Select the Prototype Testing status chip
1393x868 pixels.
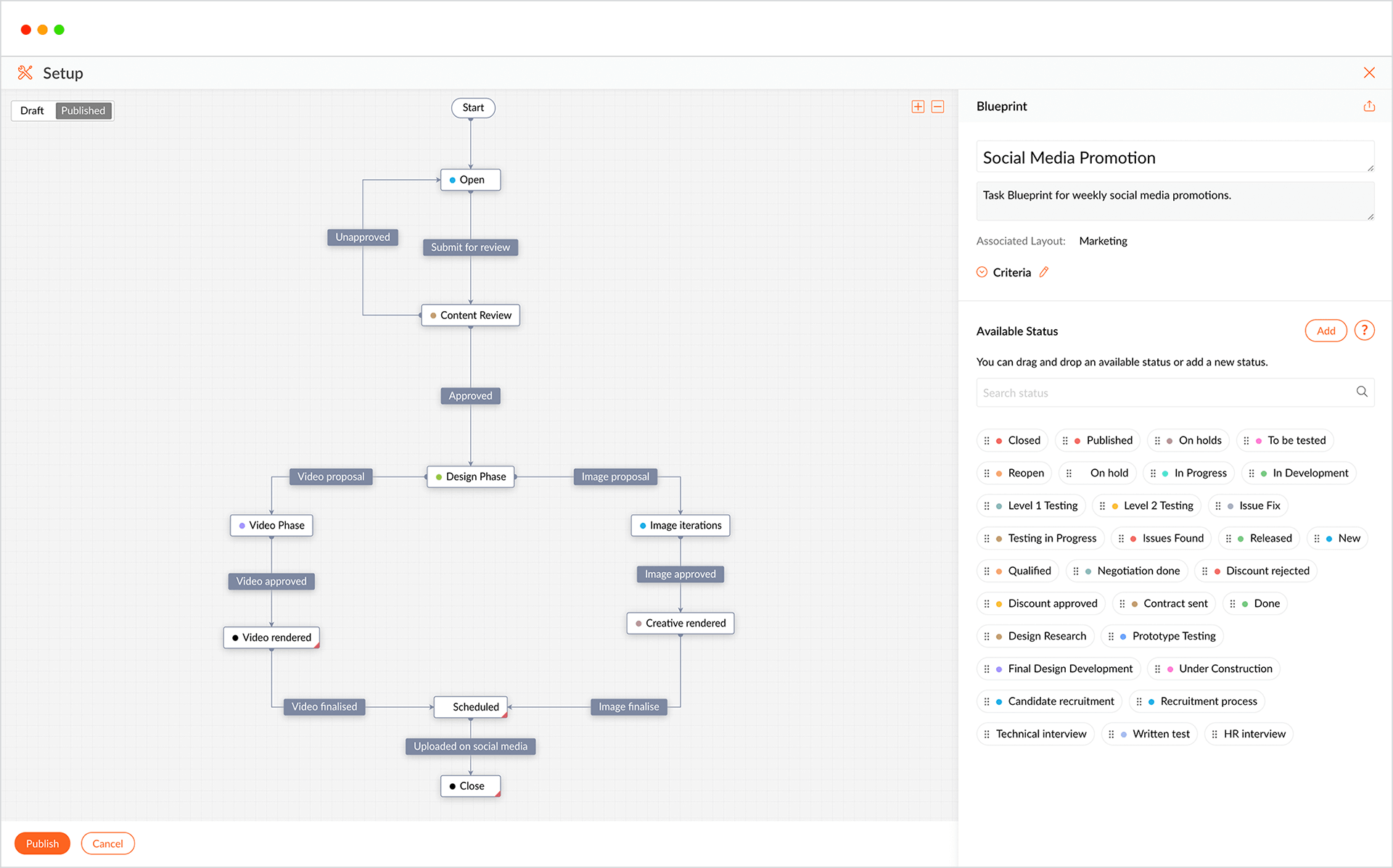(1162, 636)
